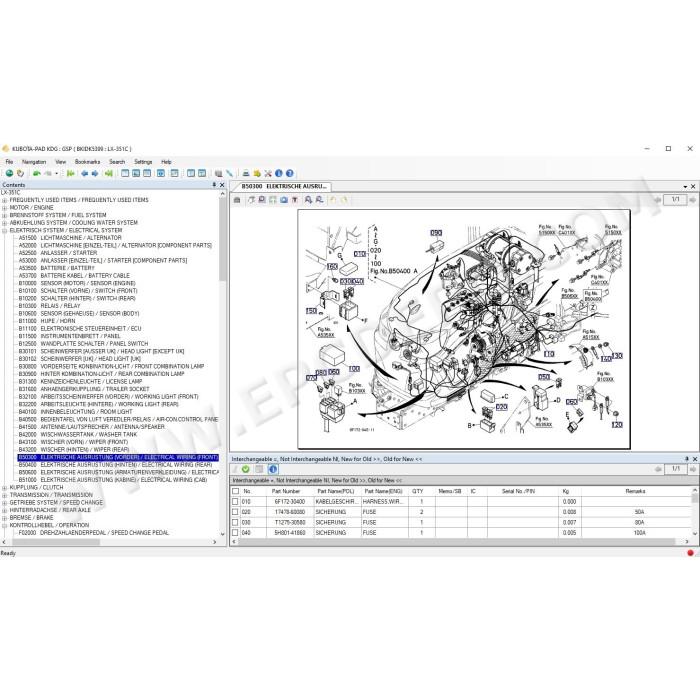700x700 pixels.
Task: Select B10300 RELAIS / RELAY item
Action: point(50,306)
